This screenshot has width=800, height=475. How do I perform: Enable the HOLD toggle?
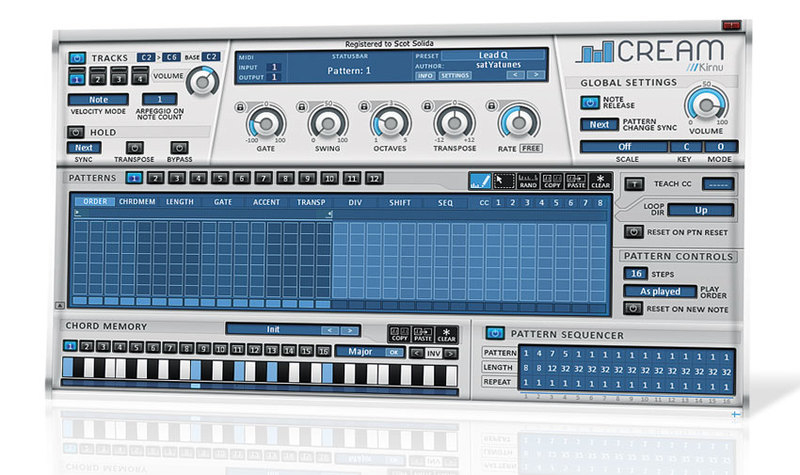pyautogui.click(x=77, y=131)
